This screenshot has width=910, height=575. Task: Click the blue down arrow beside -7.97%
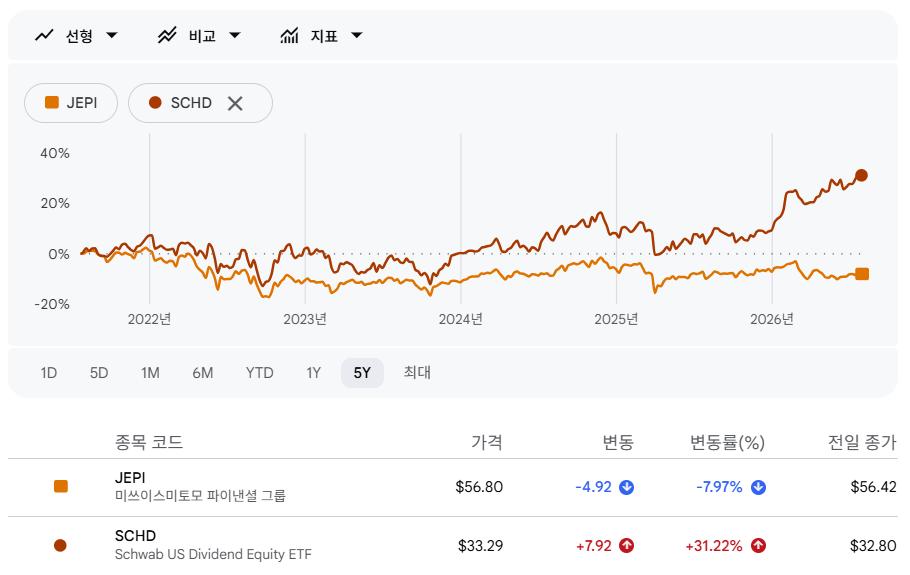click(758, 487)
